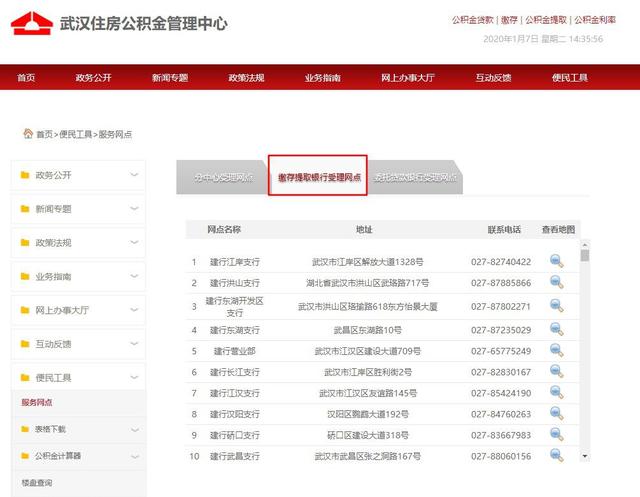This screenshot has height=497, width=640.
Task: Click 便民工具 in breadcrumb path
Action: [x=76, y=134]
